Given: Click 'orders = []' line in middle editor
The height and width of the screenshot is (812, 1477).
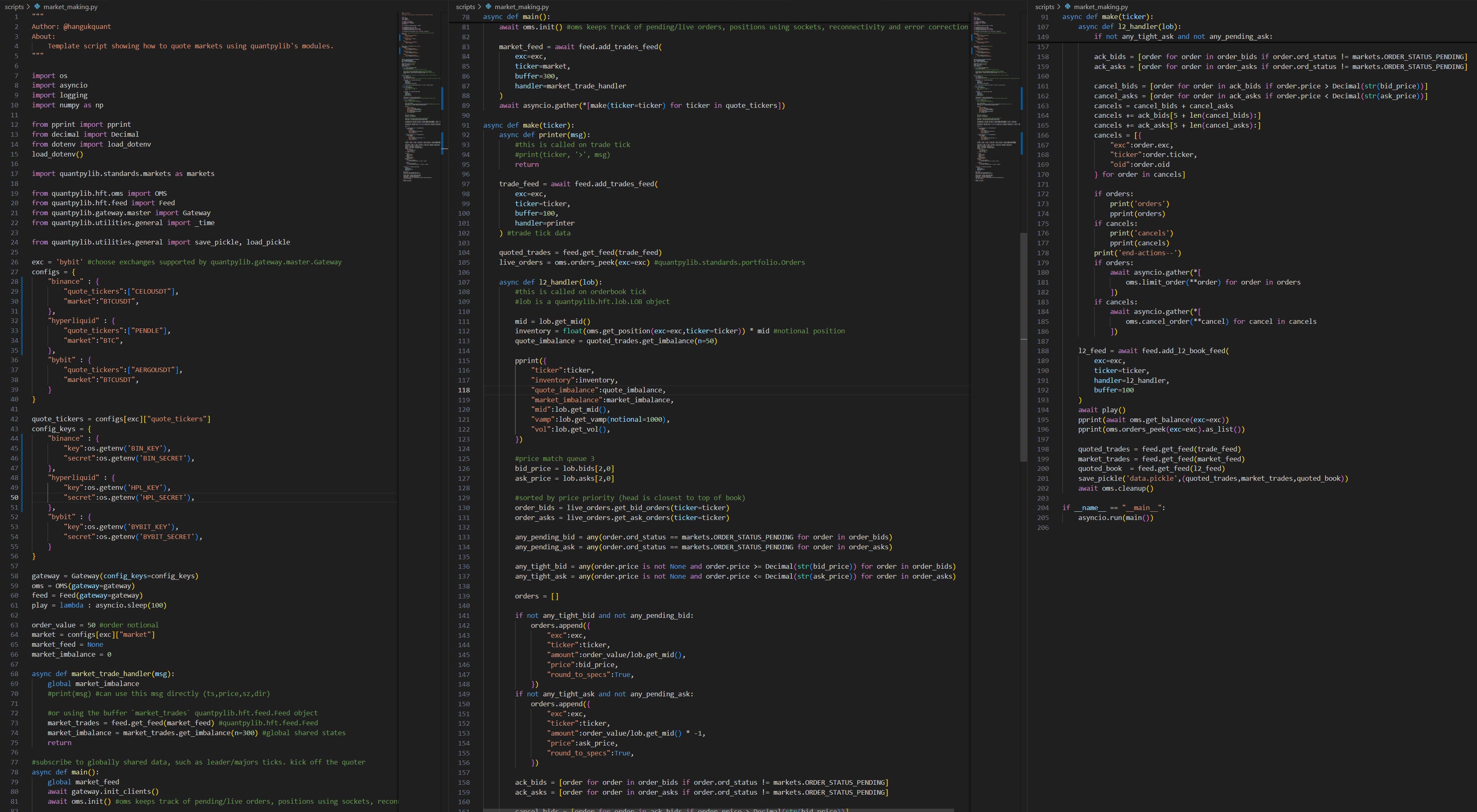Looking at the screenshot, I should pos(537,596).
